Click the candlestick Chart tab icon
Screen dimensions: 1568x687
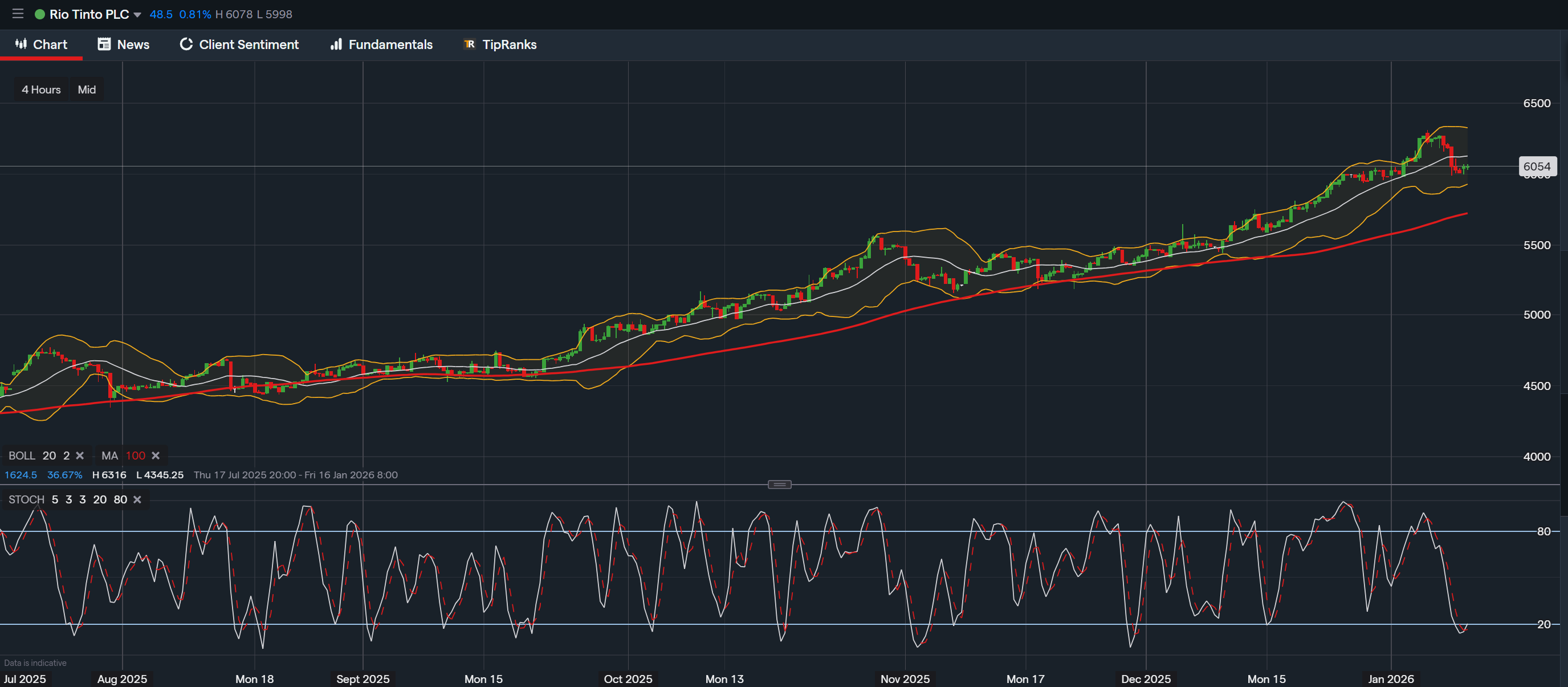pyautogui.click(x=20, y=44)
